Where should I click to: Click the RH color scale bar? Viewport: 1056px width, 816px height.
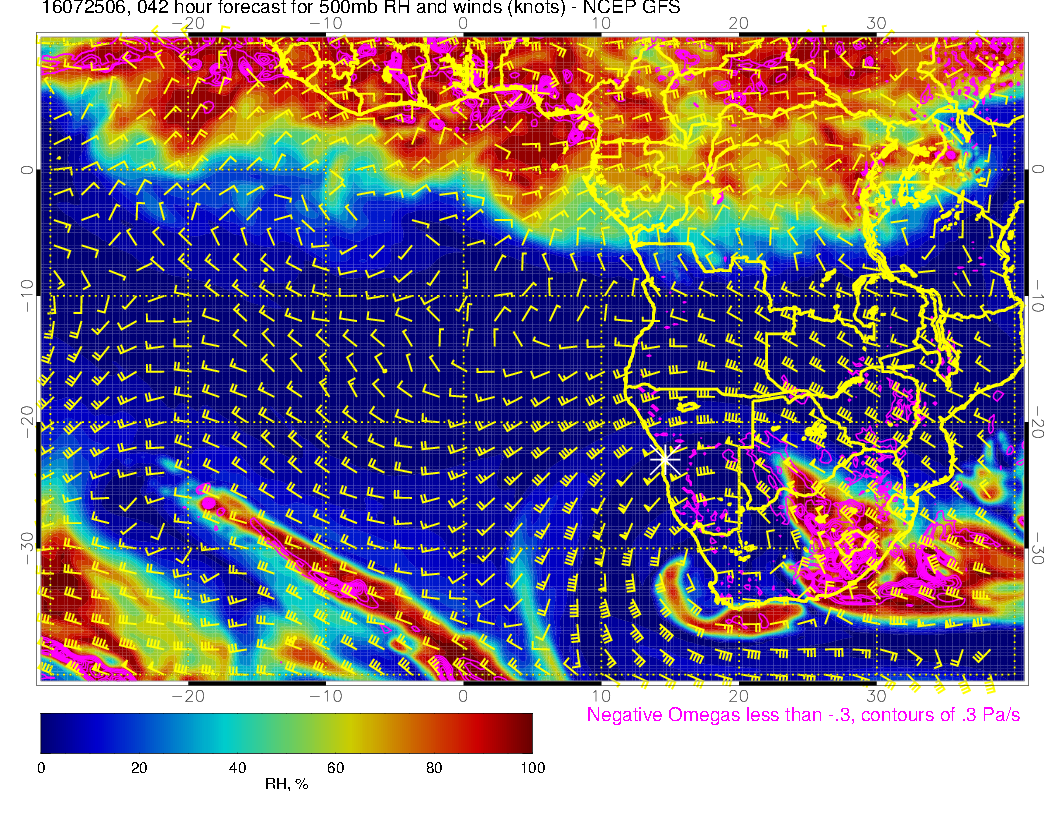point(287,733)
